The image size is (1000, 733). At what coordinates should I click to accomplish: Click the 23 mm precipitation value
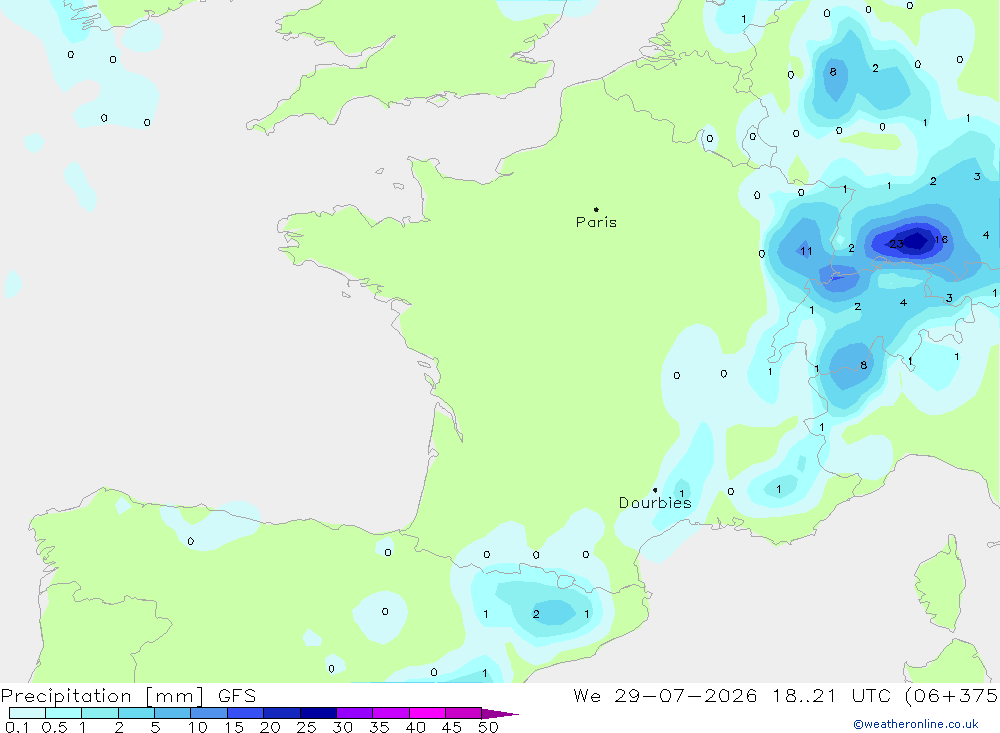point(896,244)
